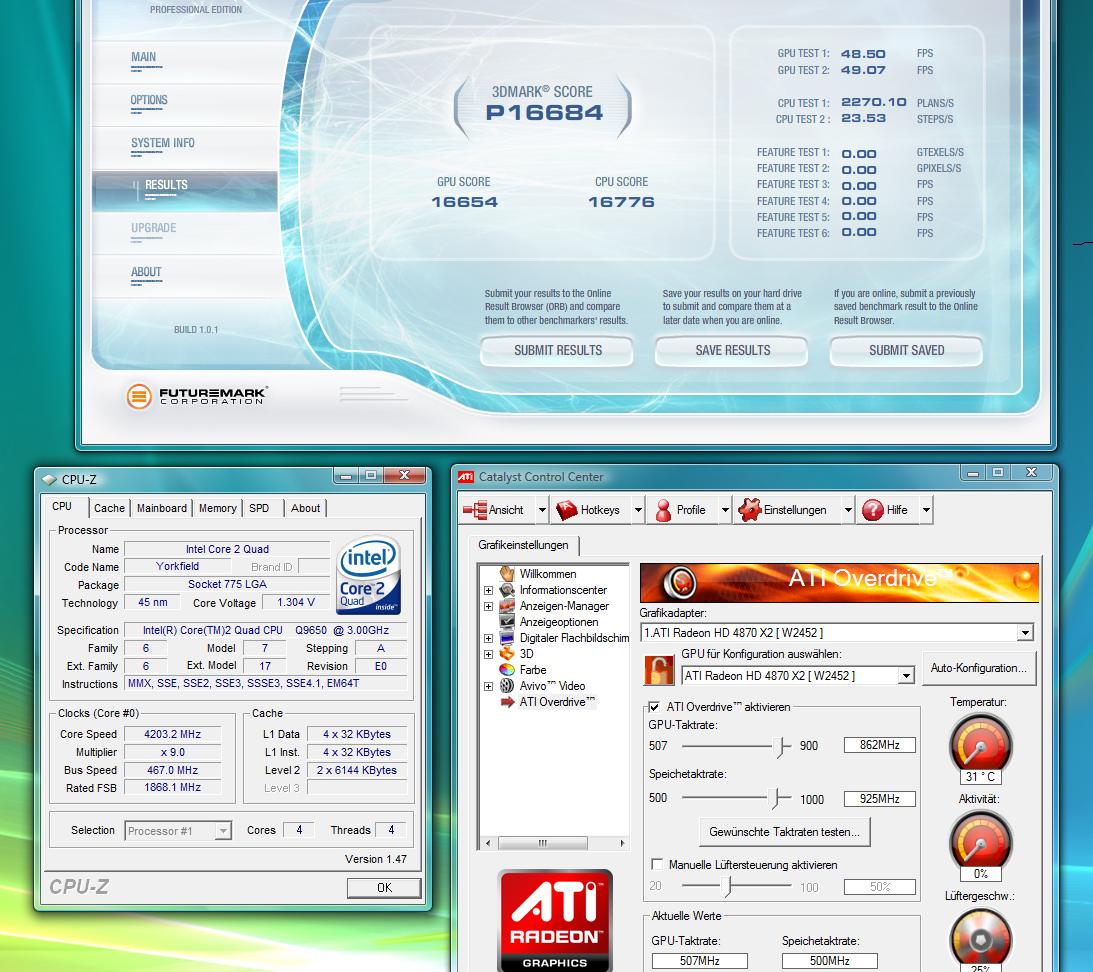Open the Grafikadapter dropdown list
The width and height of the screenshot is (1093, 972).
tap(1025, 633)
